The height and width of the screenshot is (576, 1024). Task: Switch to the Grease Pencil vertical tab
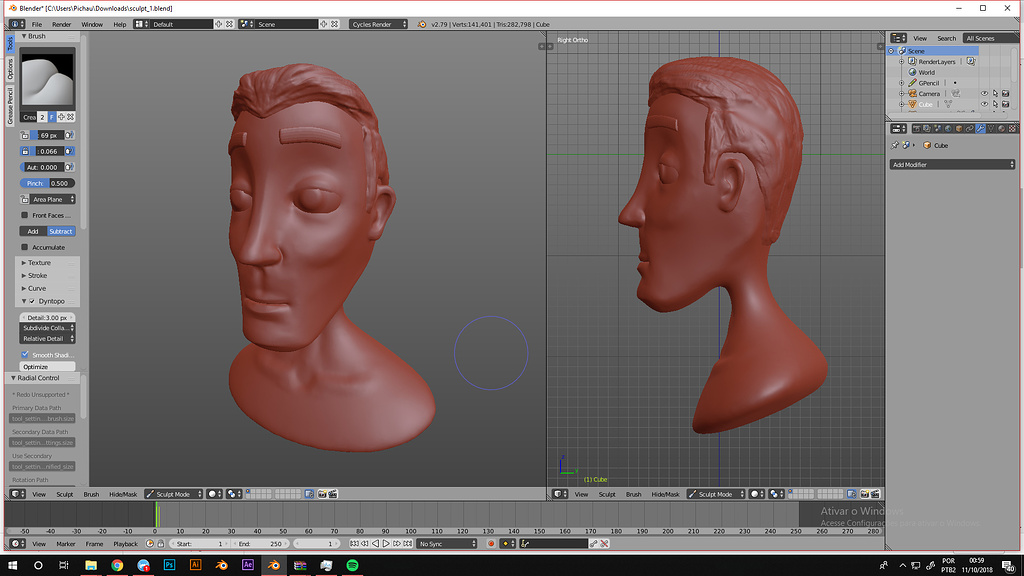[x=10, y=105]
